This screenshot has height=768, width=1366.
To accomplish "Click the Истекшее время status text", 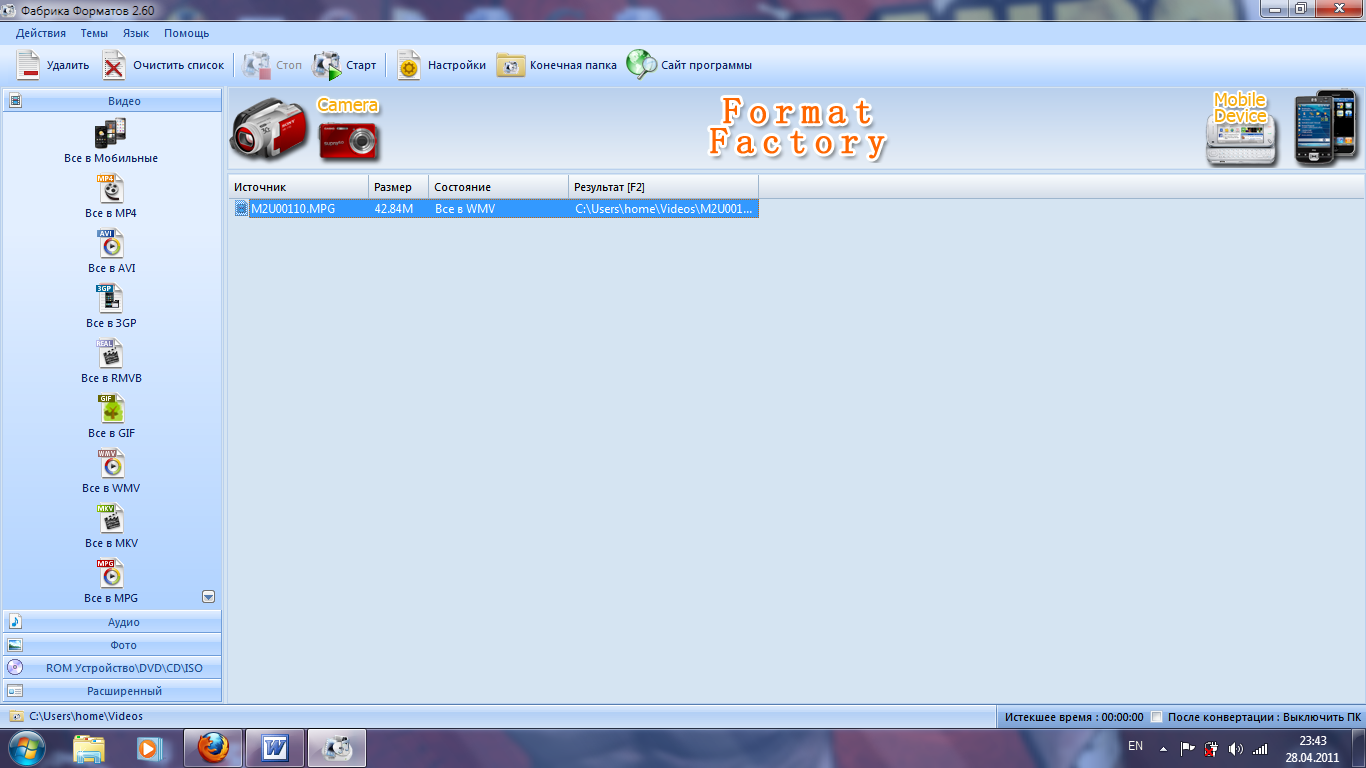I will [x=1074, y=717].
